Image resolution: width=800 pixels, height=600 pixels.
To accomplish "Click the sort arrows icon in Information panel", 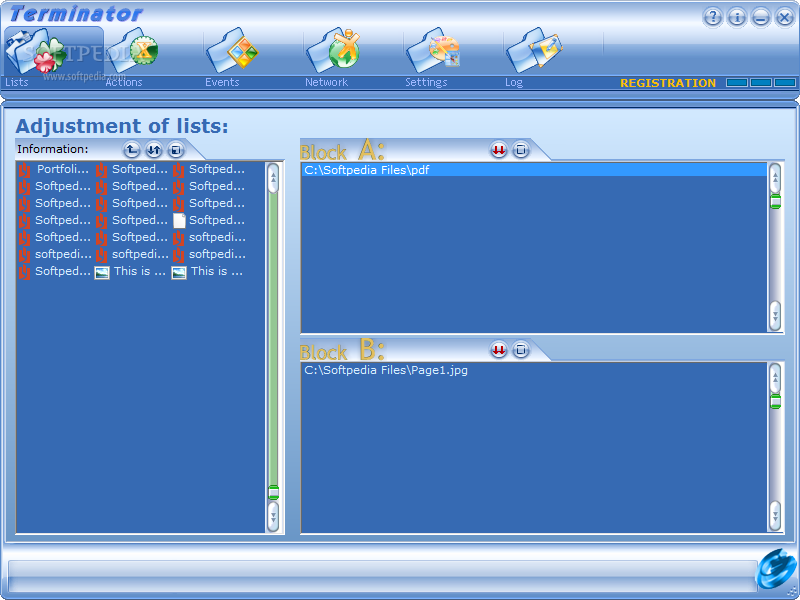I will point(154,150).
